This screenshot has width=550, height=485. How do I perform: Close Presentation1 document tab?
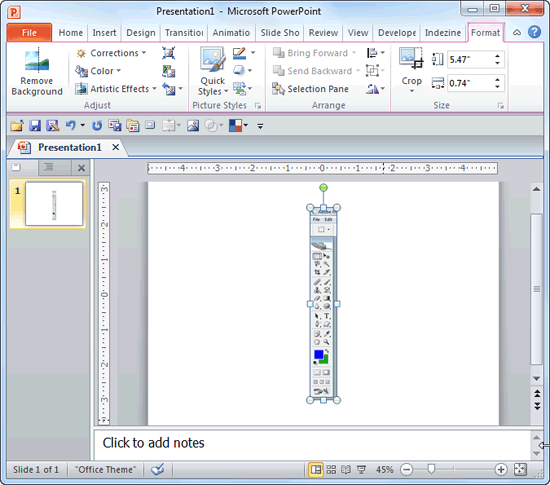pyautogui.click(x=115, y=148)
